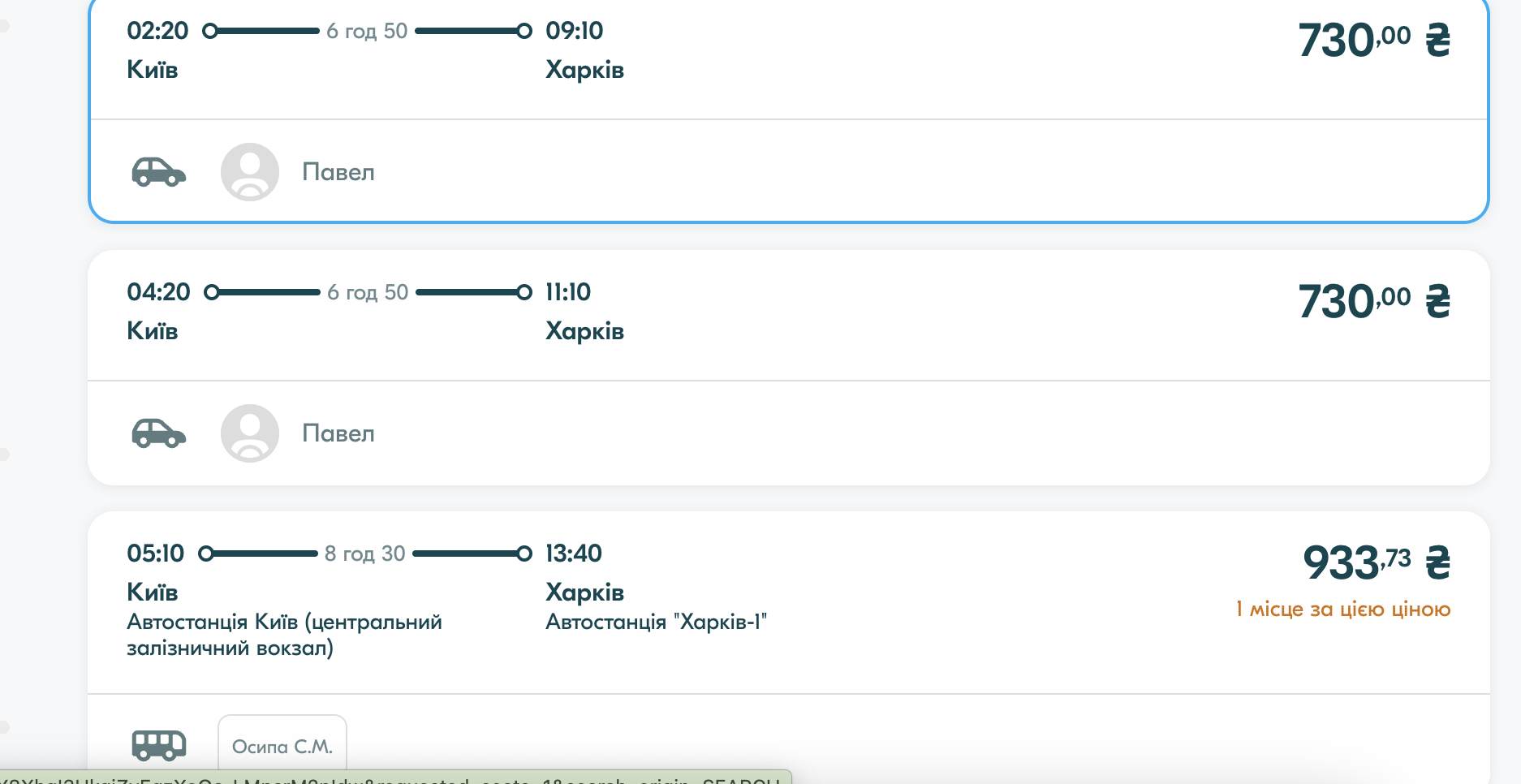Click the Автостанція "Харків-1" arrival station
This screenshot has width=1521, height=784.
656,622
